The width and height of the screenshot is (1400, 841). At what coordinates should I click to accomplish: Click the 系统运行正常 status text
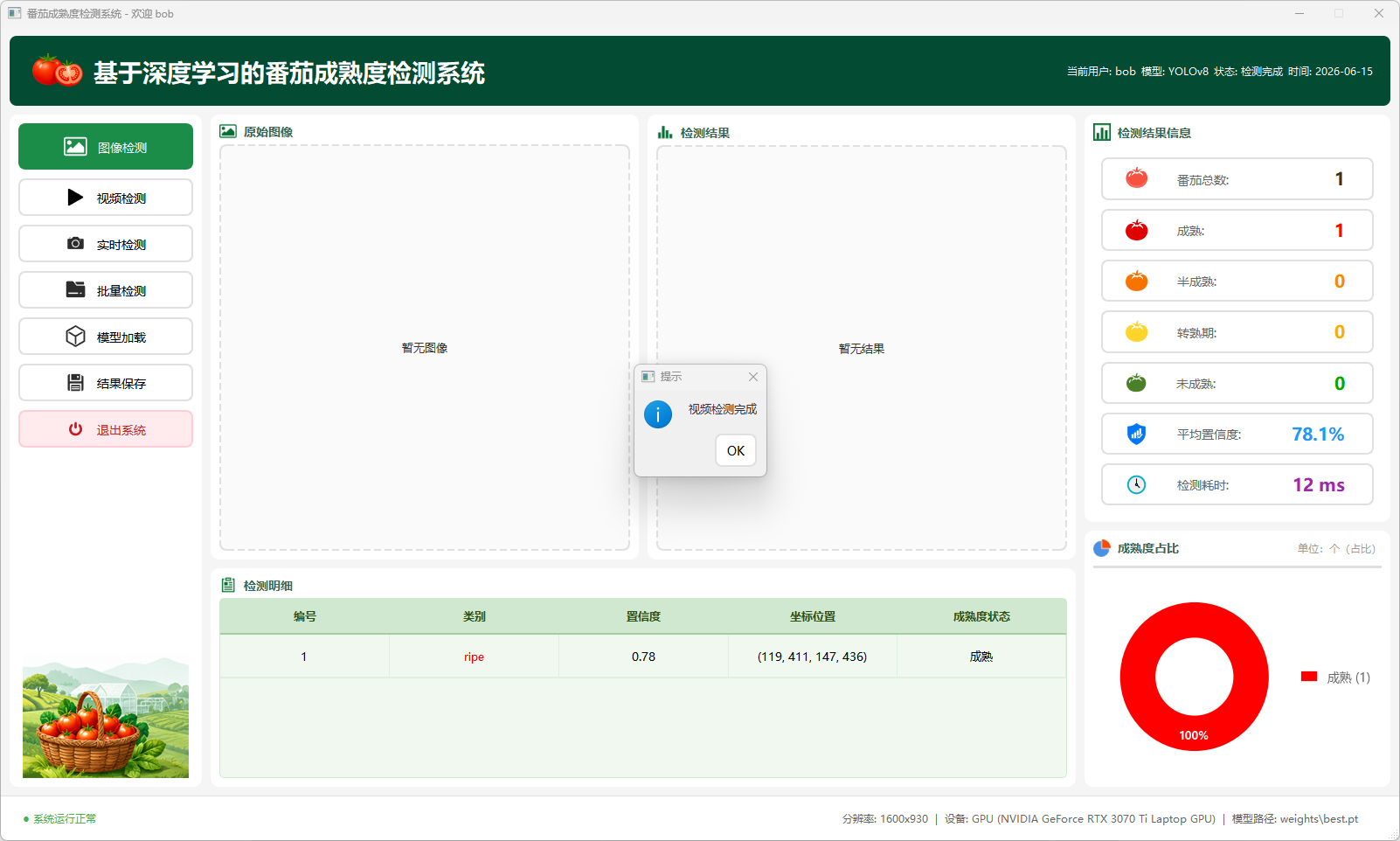(65, 819)
